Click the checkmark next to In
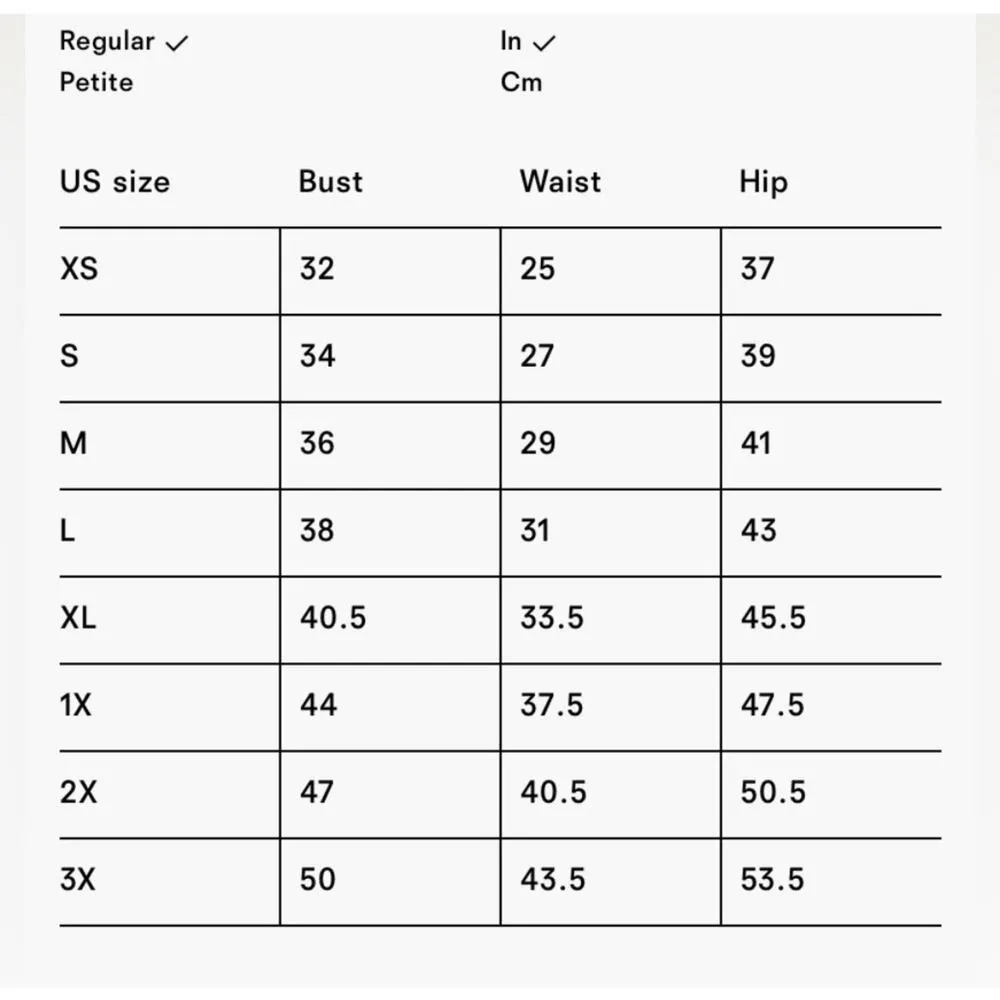 tap(544, 44)
